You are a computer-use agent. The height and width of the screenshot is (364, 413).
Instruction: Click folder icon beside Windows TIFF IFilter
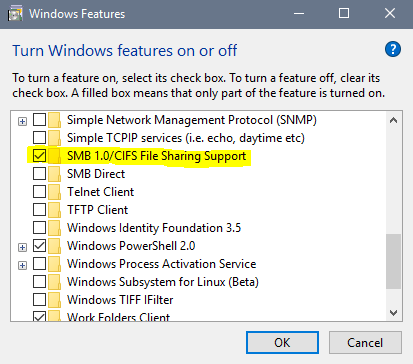pyautogui.click(x=55, y=300)
